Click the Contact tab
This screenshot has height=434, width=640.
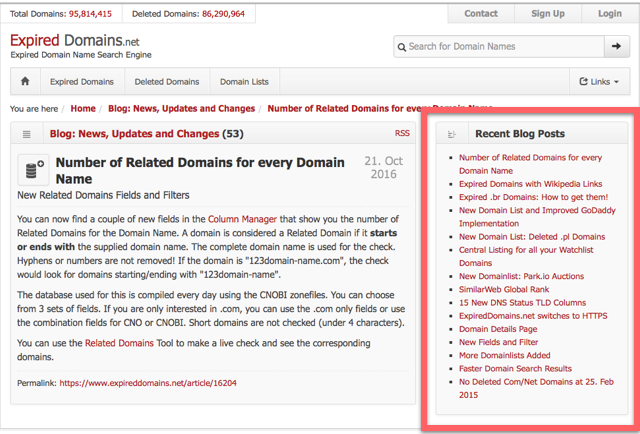click(x=481, y=13)
